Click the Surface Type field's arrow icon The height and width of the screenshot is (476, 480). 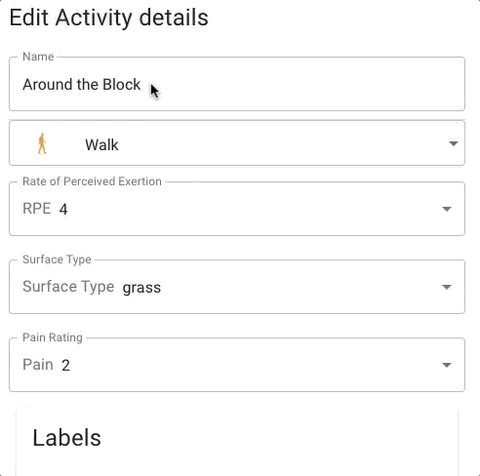(x=446, y=287)
